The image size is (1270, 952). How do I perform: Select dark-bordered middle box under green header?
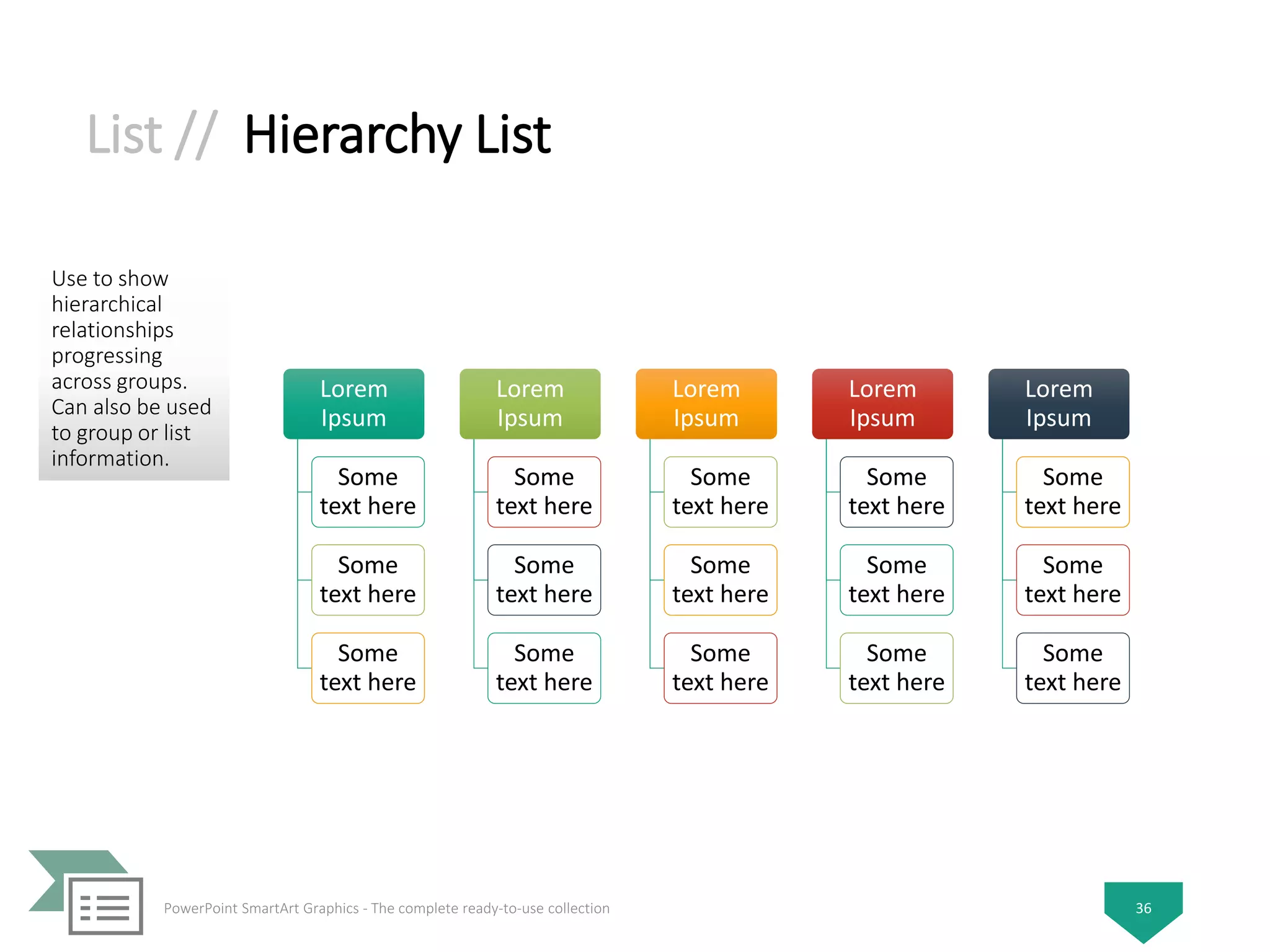(x=544, y=580)
